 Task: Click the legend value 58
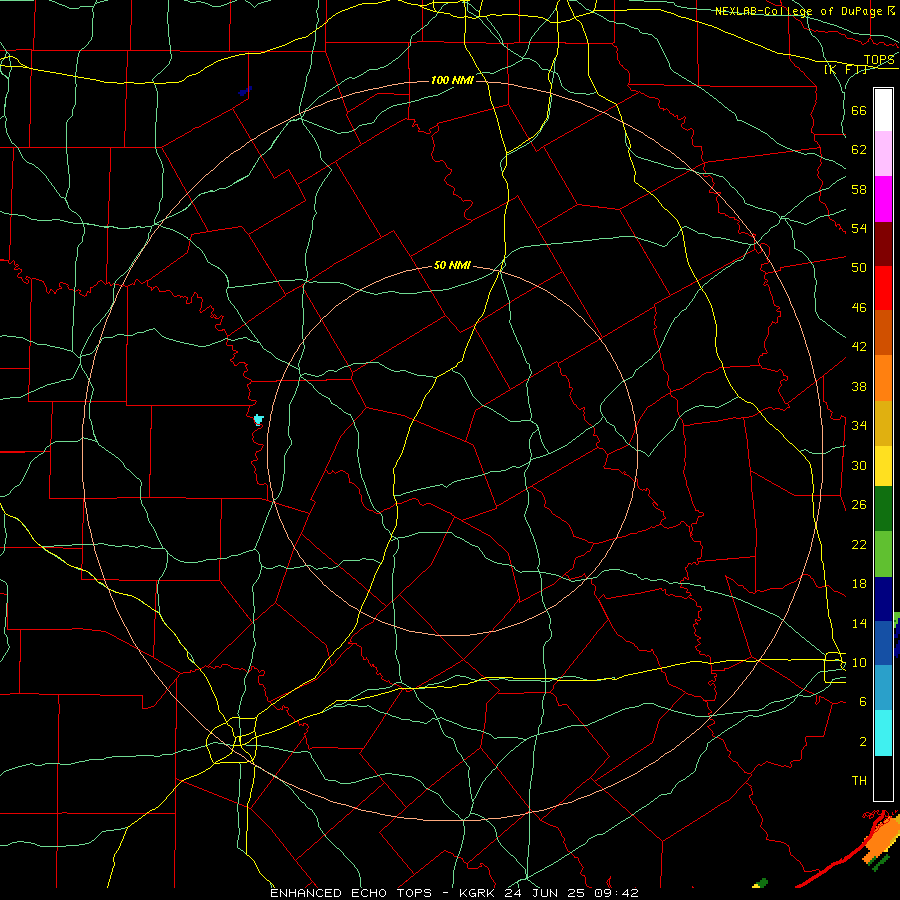tap(859, 189)
